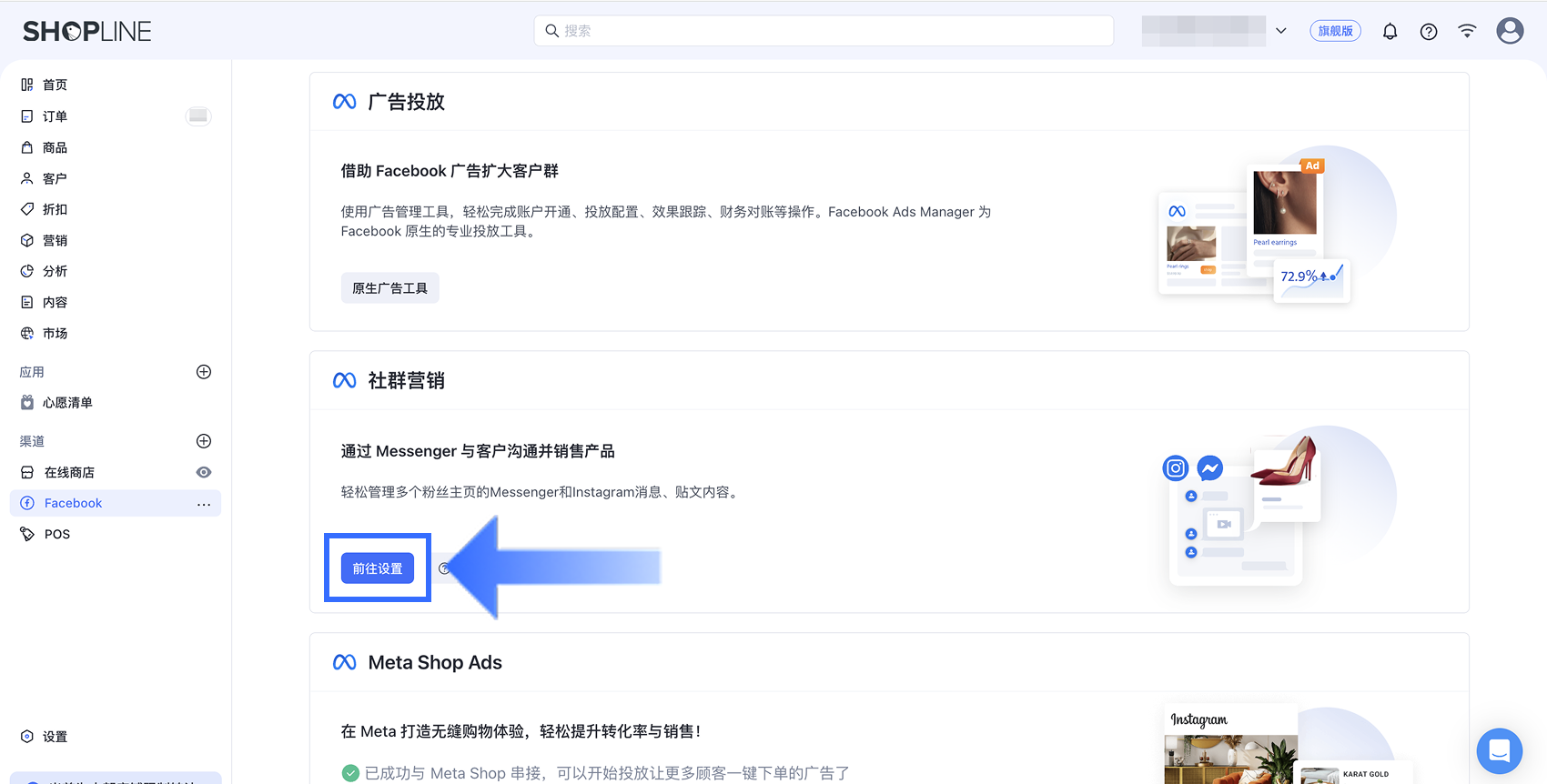1547x784 pixels.
Task: Focus the top search field
Action: 824,31
